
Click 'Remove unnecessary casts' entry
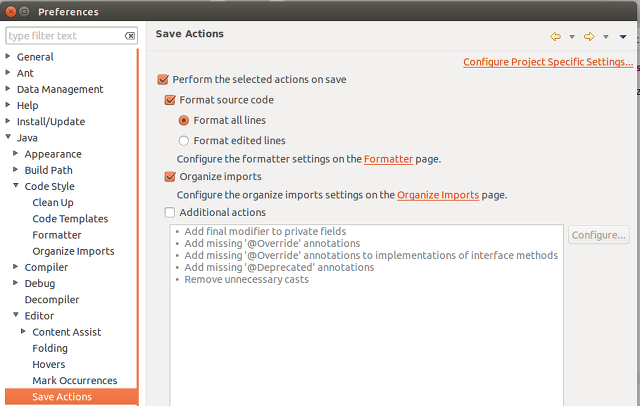point(246,280)
